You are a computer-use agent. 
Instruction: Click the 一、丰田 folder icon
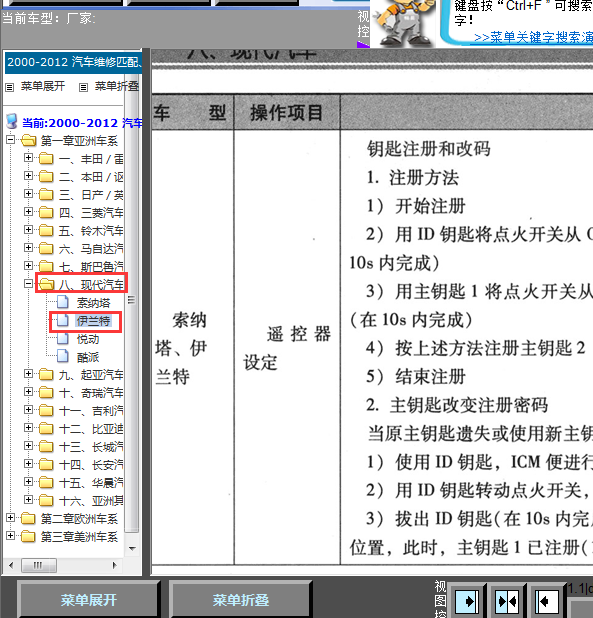pos(46,158)
